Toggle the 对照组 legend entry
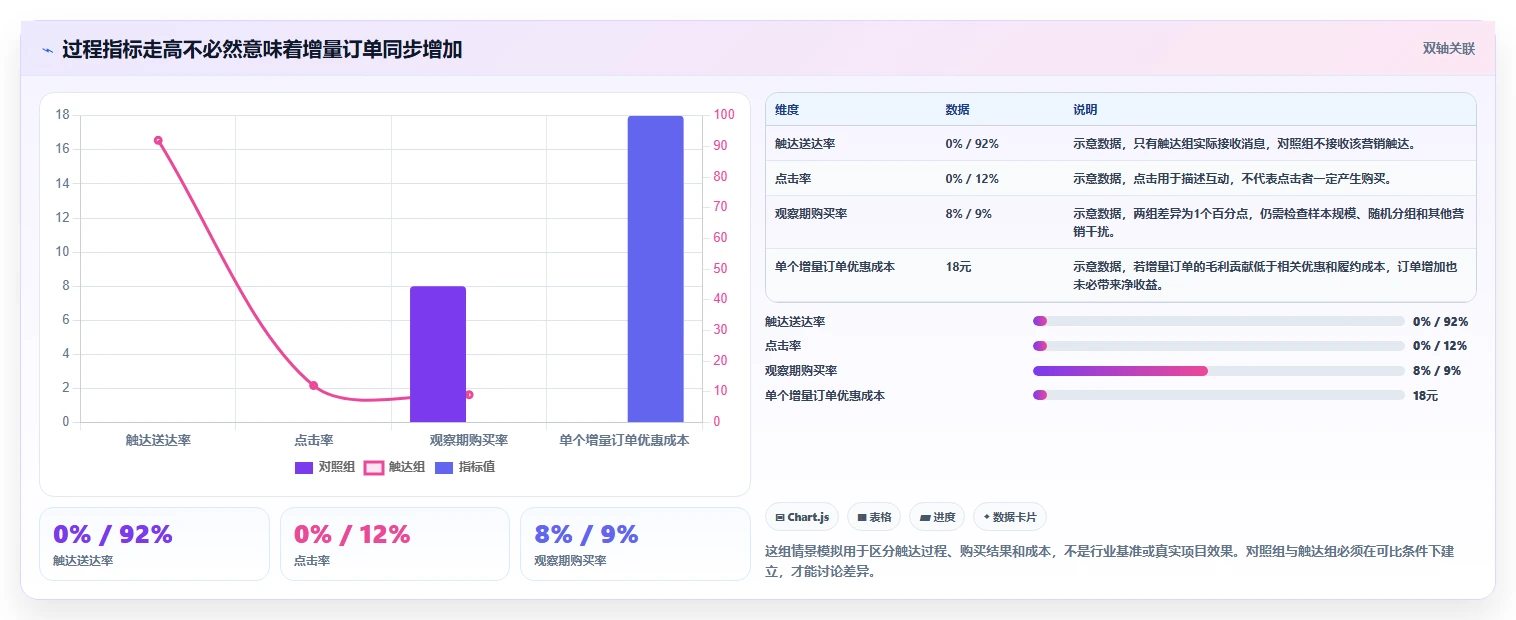Image resolution: width=1516 pixels, height=620 pixels. (325, 467)
